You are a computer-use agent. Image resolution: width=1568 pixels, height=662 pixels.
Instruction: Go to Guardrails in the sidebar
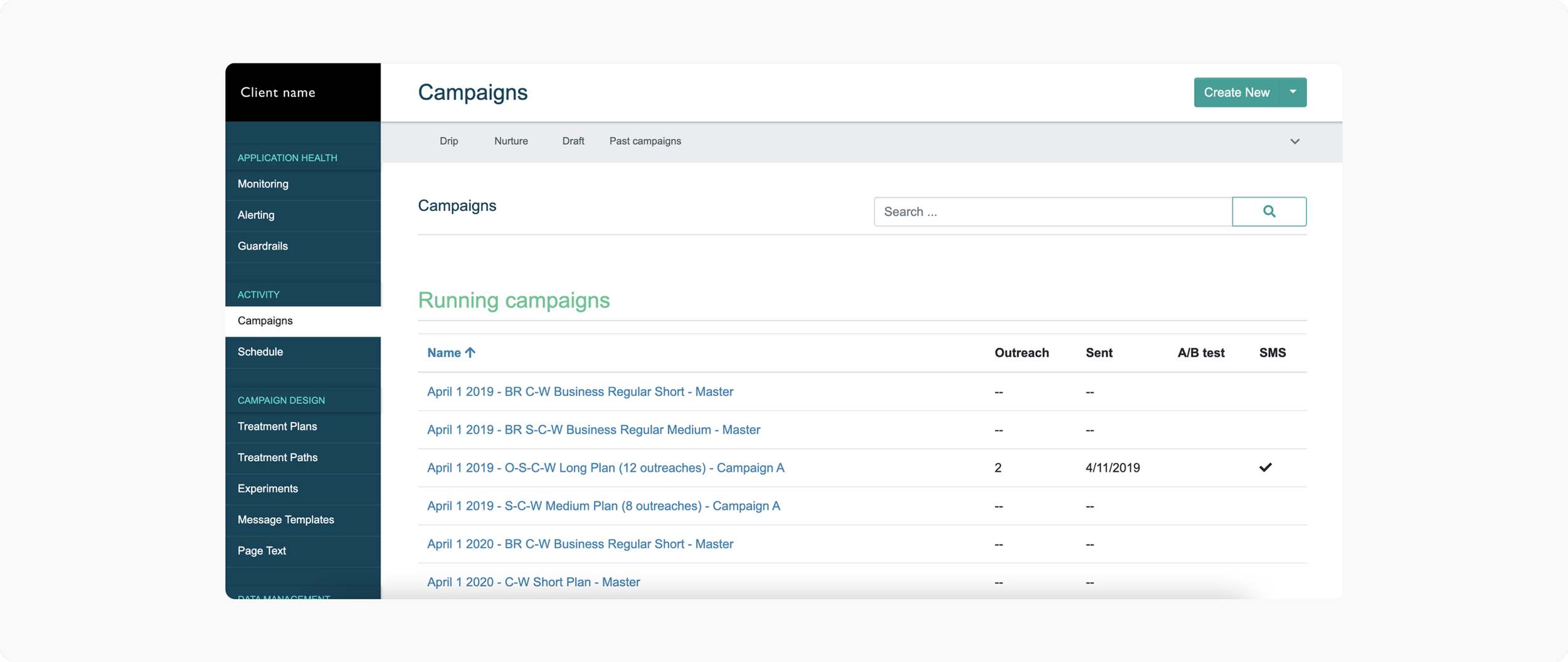point(303,247)
